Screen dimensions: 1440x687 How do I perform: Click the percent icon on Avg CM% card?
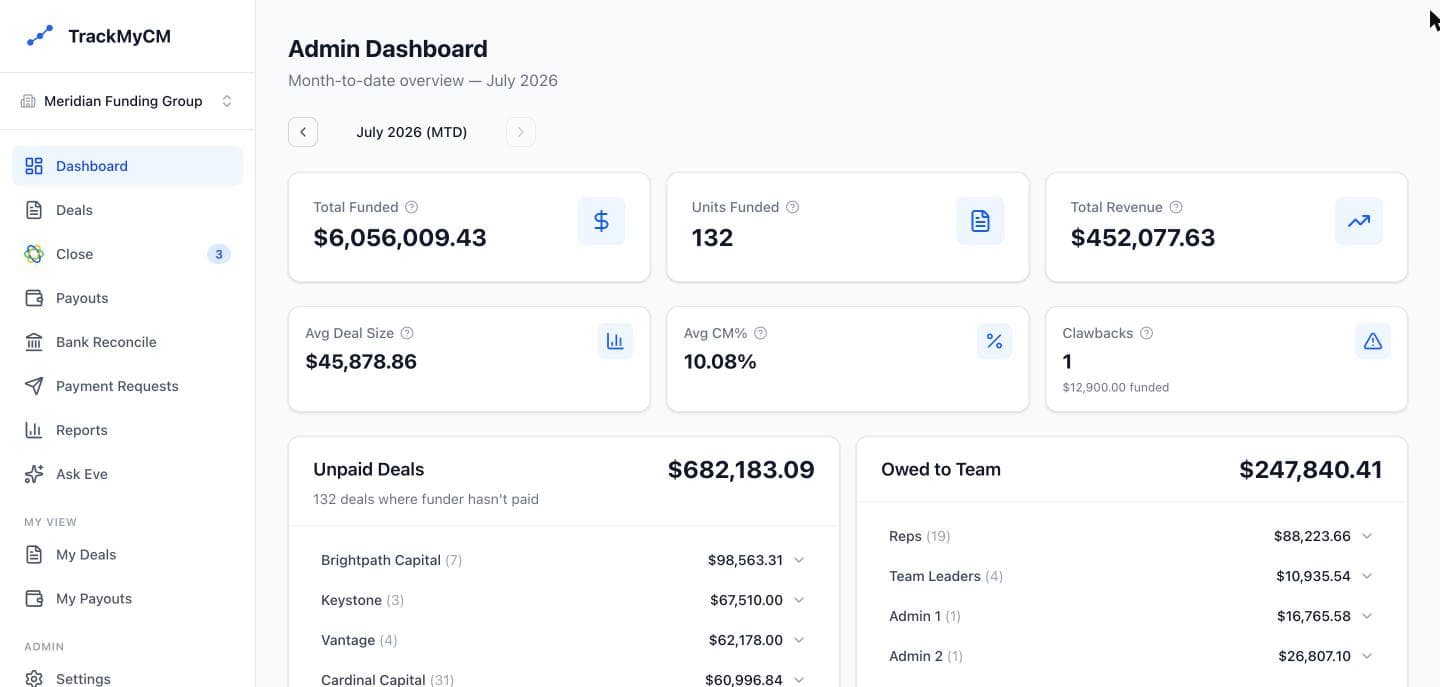tap(994, 341)
